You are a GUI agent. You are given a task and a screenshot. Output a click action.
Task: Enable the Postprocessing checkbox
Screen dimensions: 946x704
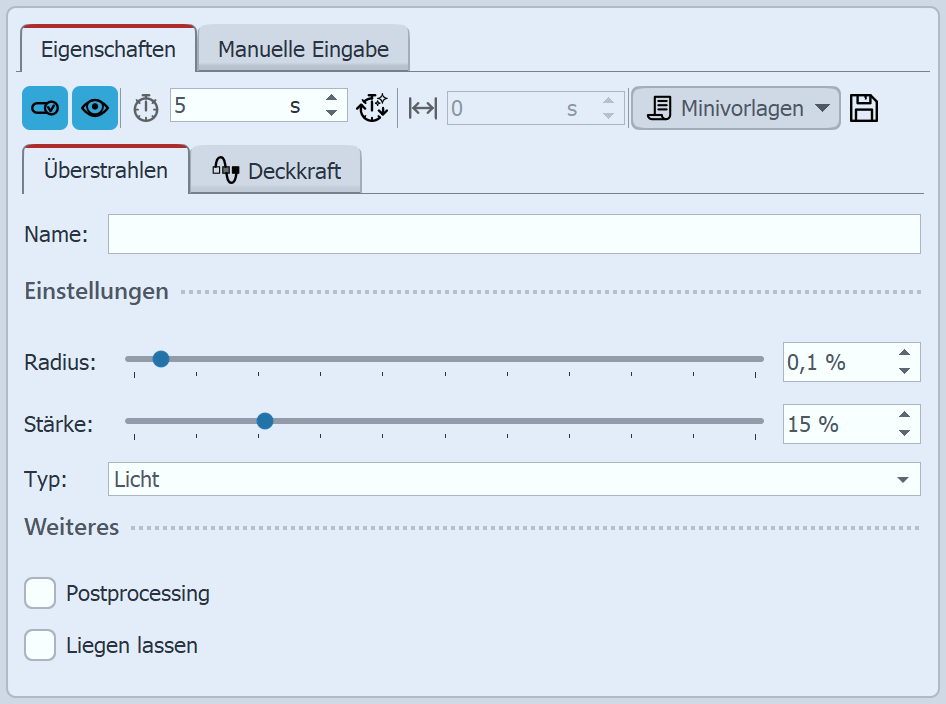pyautogui.click(x=40, y=593)
